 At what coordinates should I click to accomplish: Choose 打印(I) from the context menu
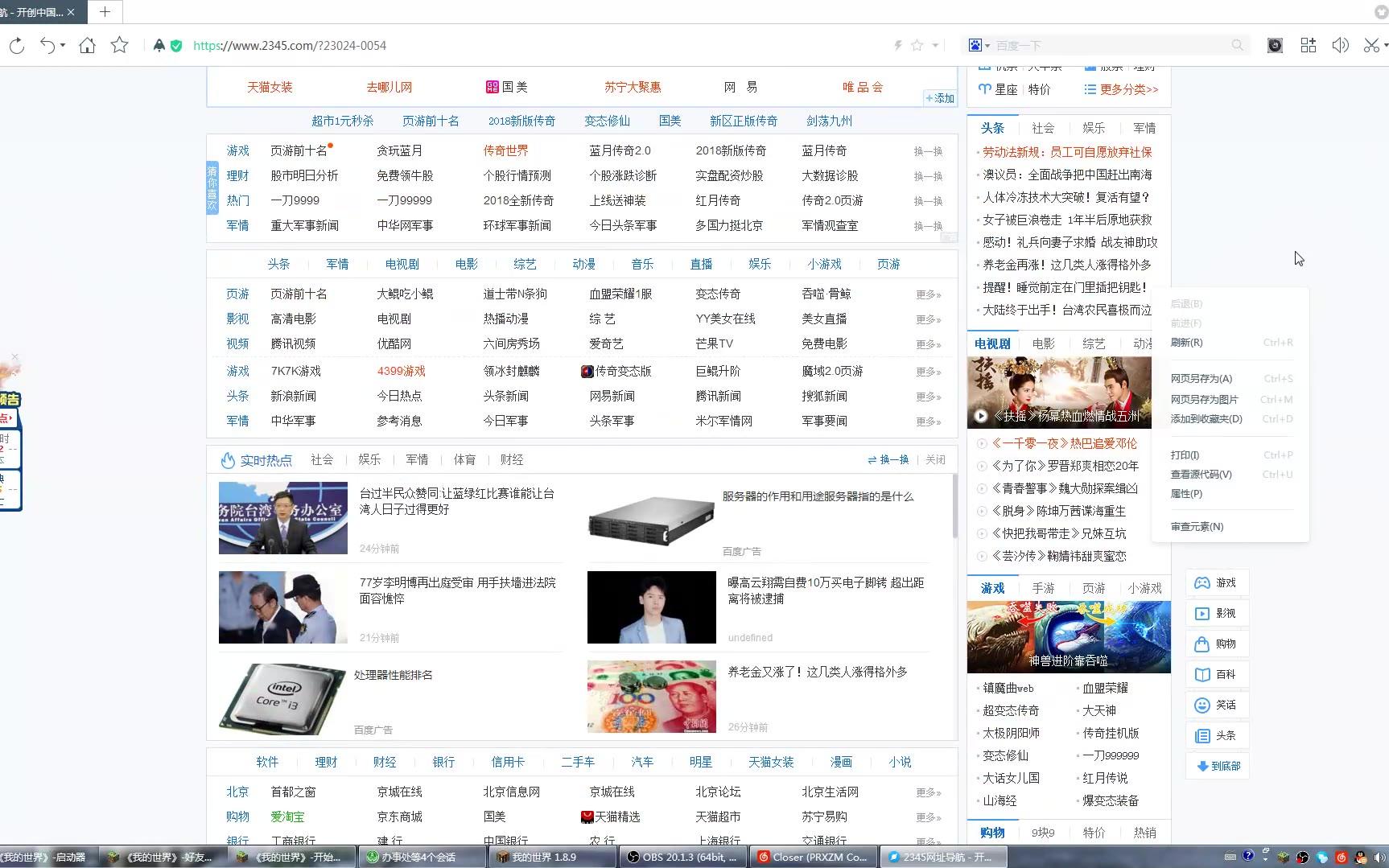pyautogui.click(x=1230, y=455)
